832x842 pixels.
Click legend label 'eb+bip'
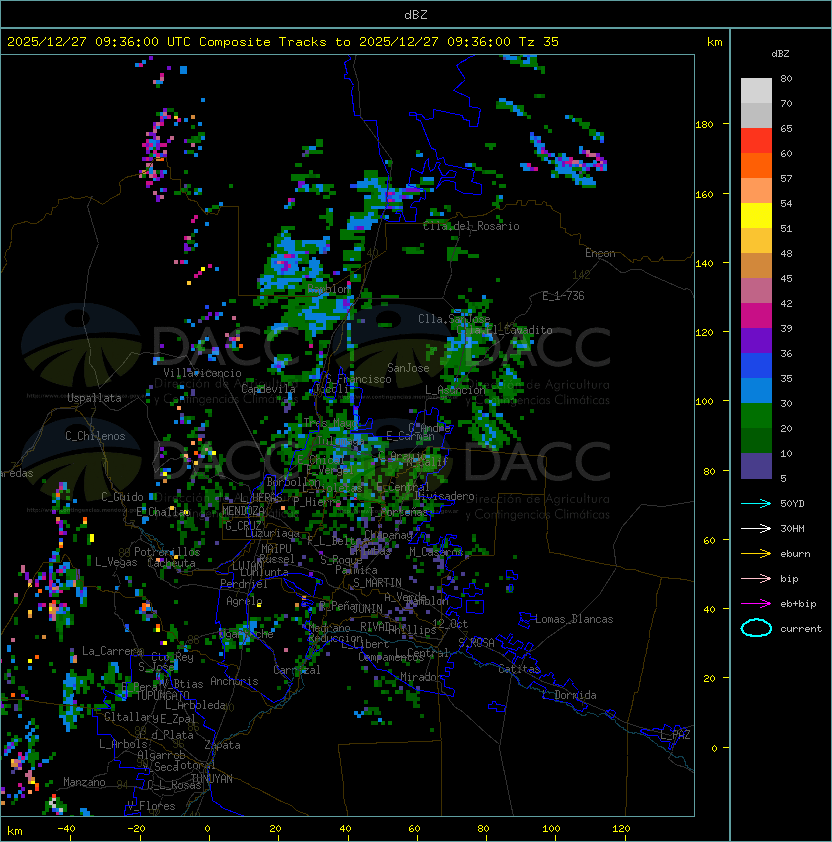pos(798,604)
